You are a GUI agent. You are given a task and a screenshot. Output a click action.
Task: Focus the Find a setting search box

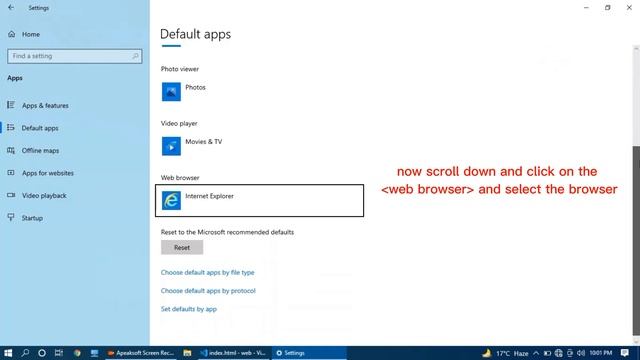pos(75,56)
